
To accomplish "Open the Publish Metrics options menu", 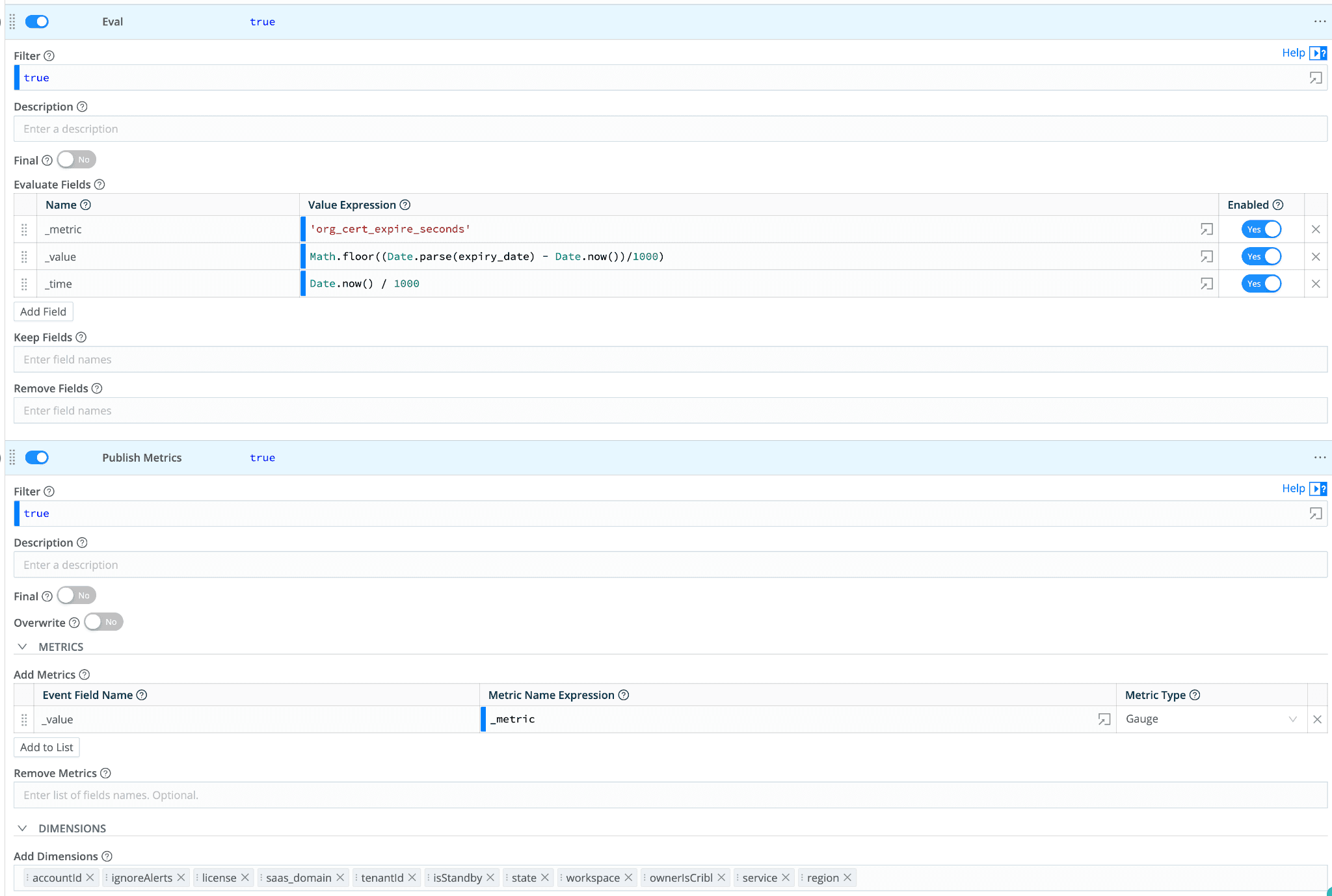I will pyautogui.click(x=1320, y=458).
